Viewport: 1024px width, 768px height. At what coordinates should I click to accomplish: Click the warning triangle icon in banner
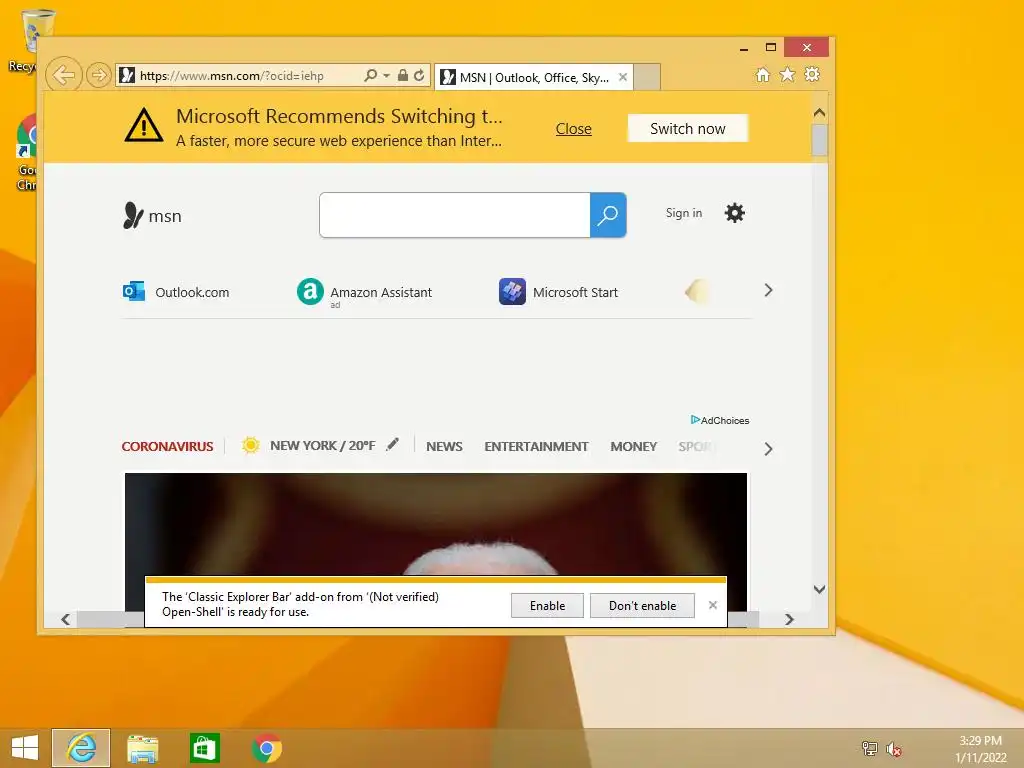[144, 125]
